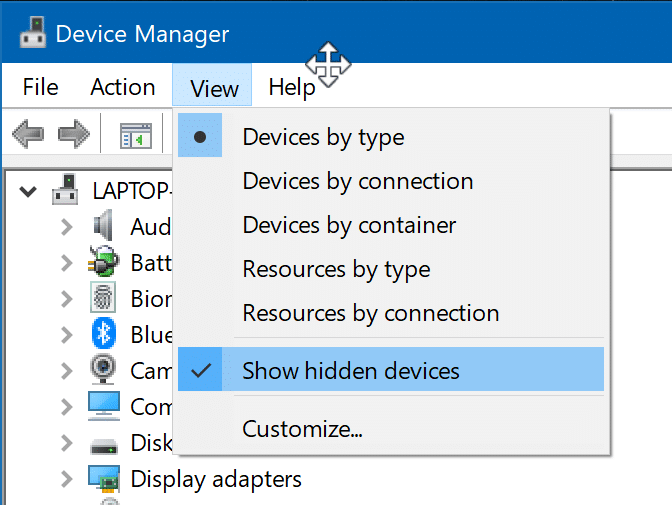
Task: Expand the Computer category
Action: pyautogui.click(x=67, y=407)
